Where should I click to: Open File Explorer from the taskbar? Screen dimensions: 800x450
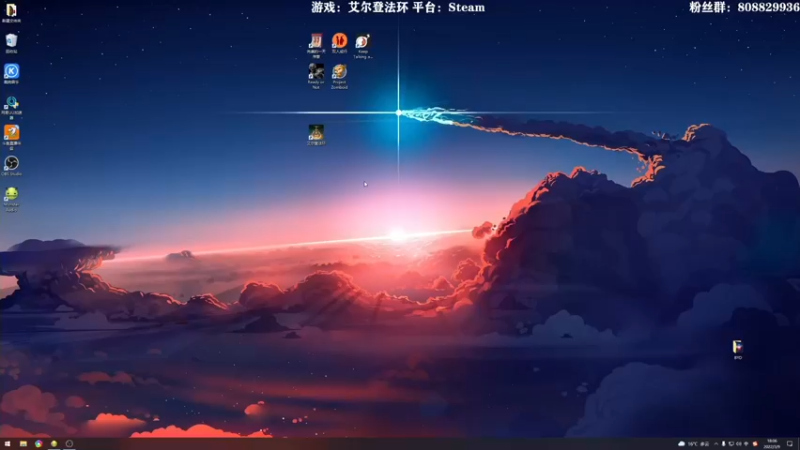pos(23,444)
